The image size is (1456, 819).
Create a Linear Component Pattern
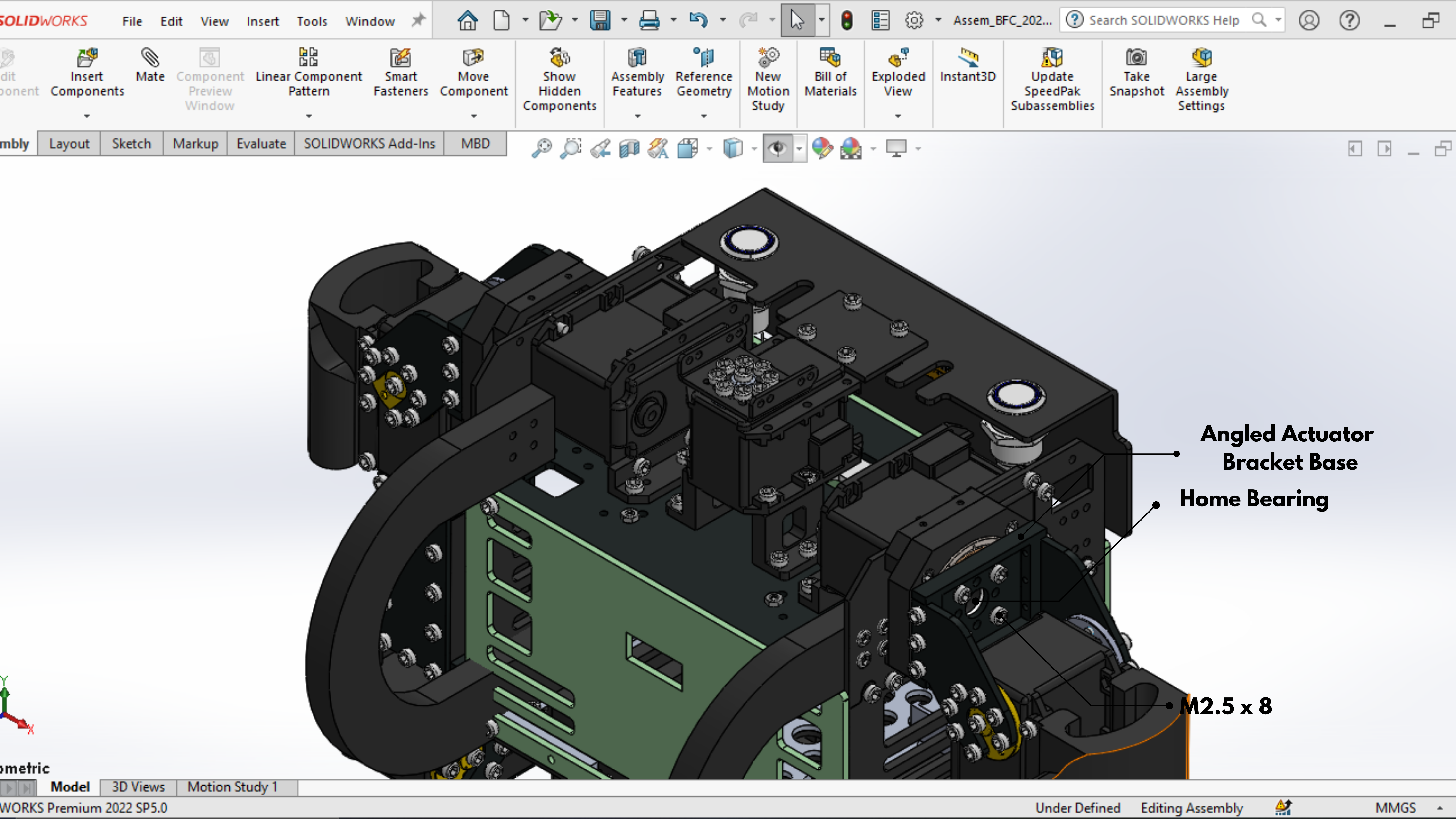(x=309, y=72)
